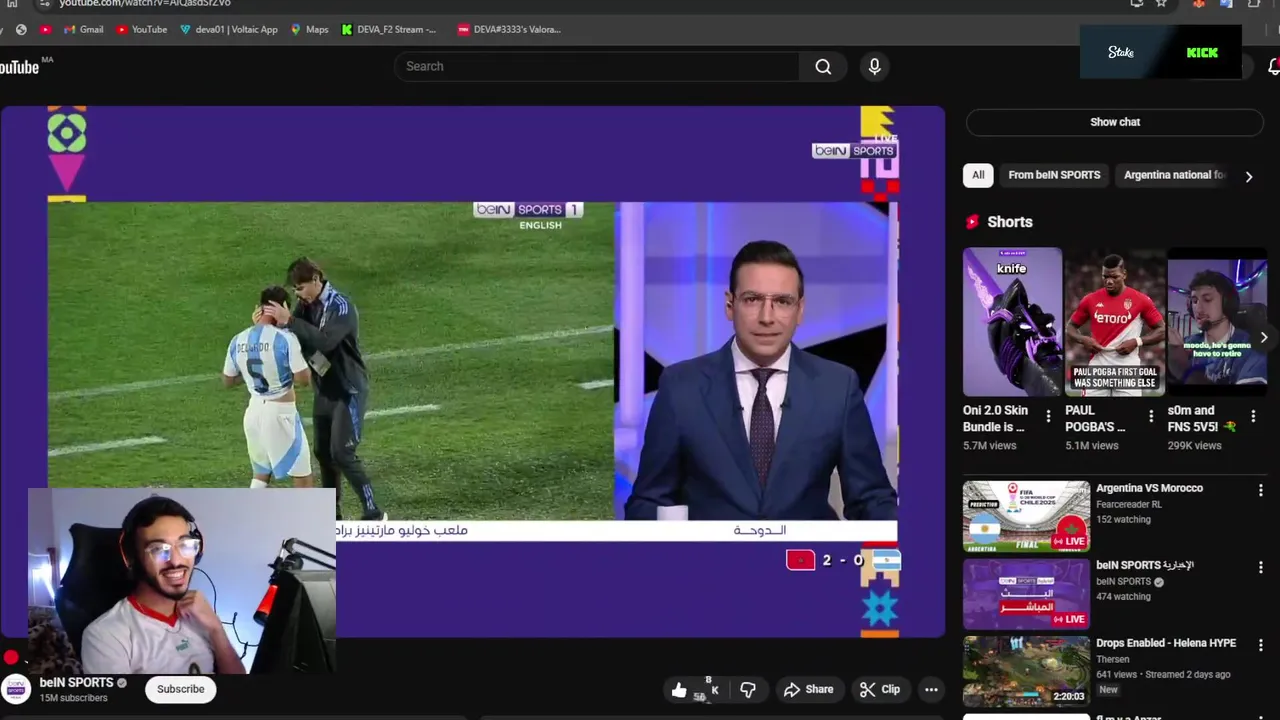Select the Argentina national football chip
Image resolution: width=1280 pixels, height=720 pixels.
tap(1174, 175)
